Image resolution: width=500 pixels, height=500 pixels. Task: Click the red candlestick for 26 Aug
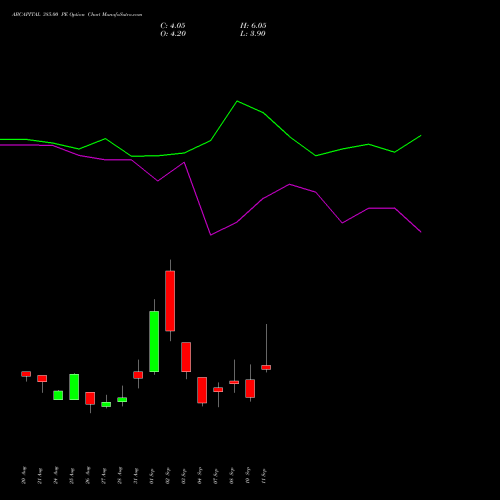[x=90, y=398]
